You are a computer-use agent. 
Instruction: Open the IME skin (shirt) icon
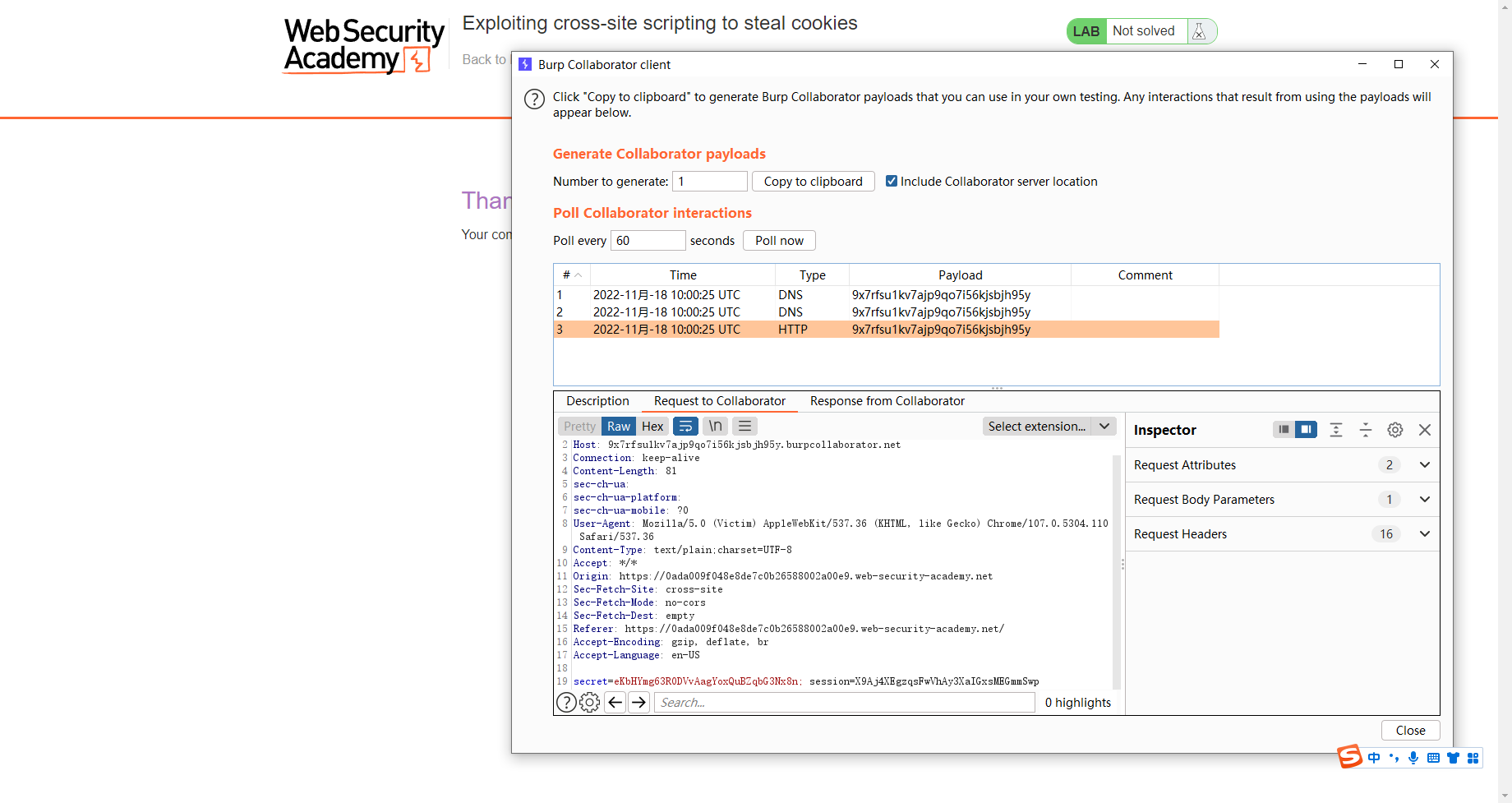[1453, 758]
